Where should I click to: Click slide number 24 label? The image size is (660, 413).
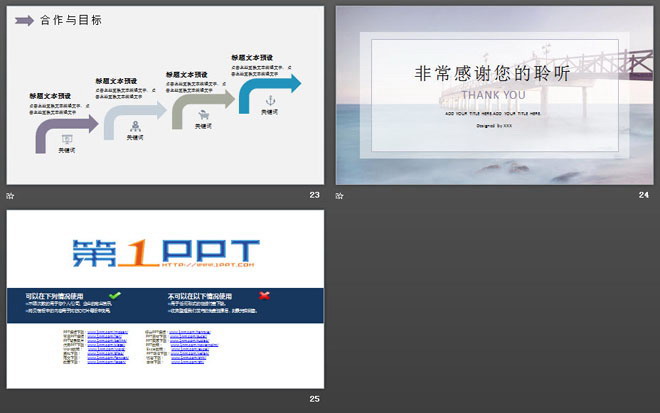(x=644, y=195)
